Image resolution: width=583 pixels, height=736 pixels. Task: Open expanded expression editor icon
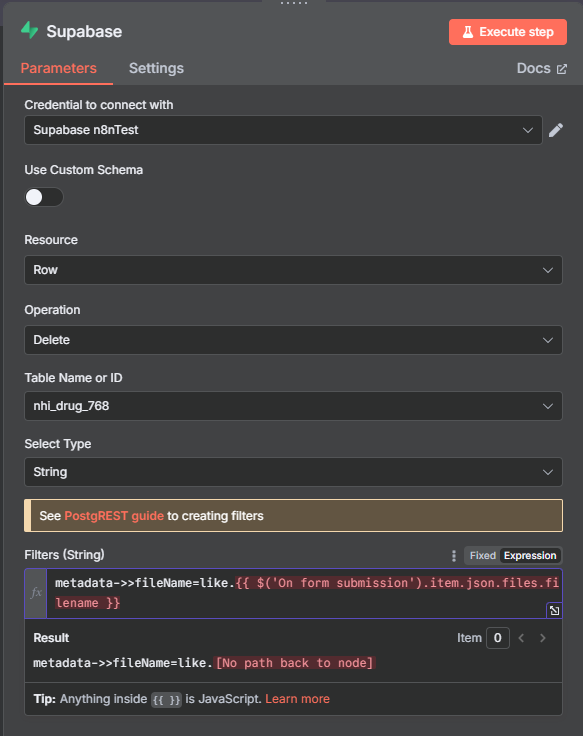coord(554,610)
